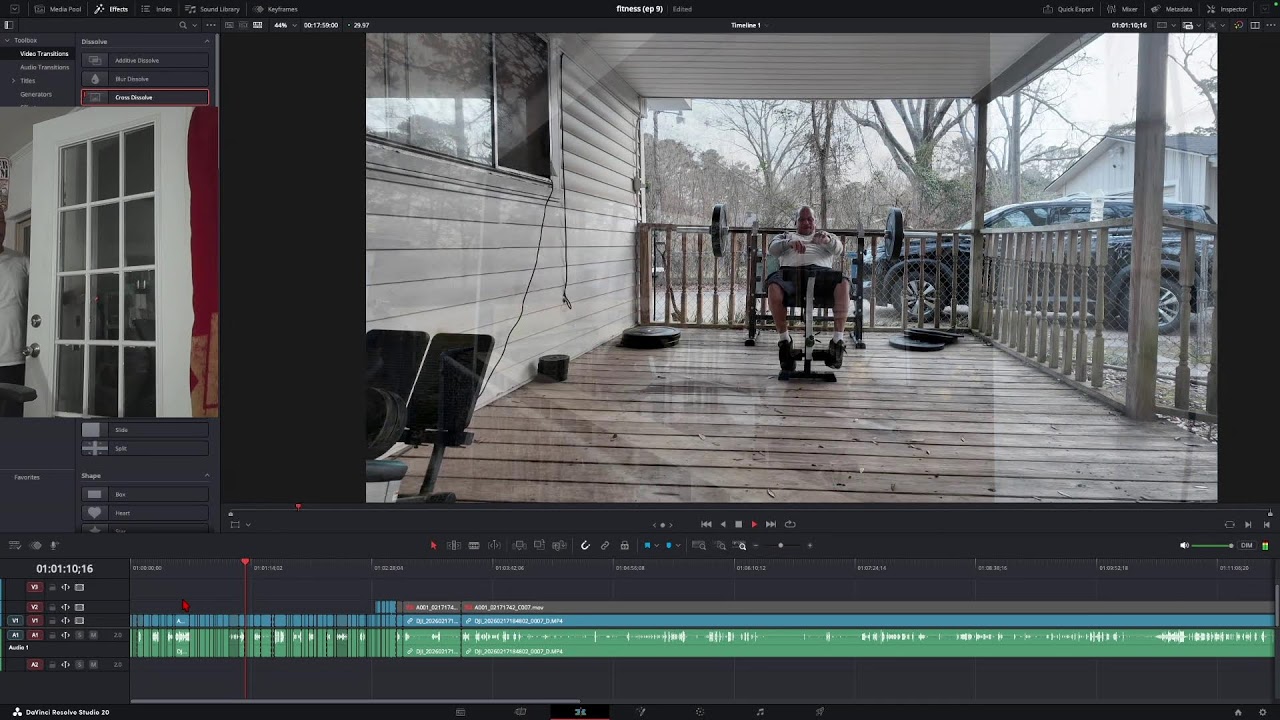The image size is (1280, 720).
Task: Click the Insert Clip icon
Action: coord(519,545)
